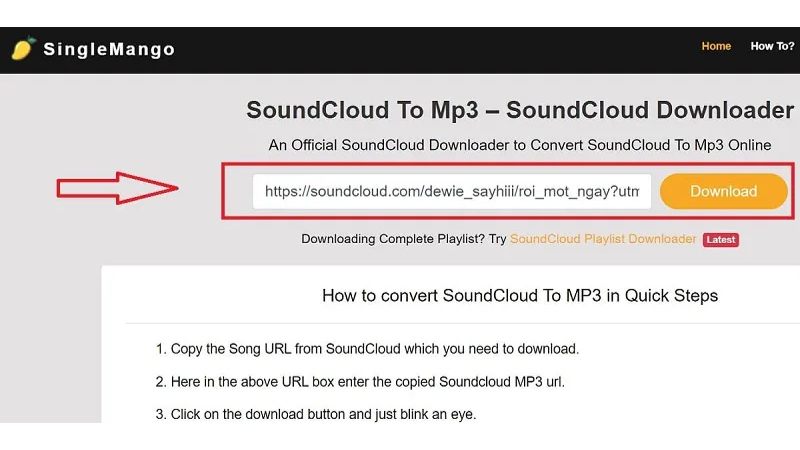
Task: Click step 2 about entering the copied url
Action: point(360,382)
